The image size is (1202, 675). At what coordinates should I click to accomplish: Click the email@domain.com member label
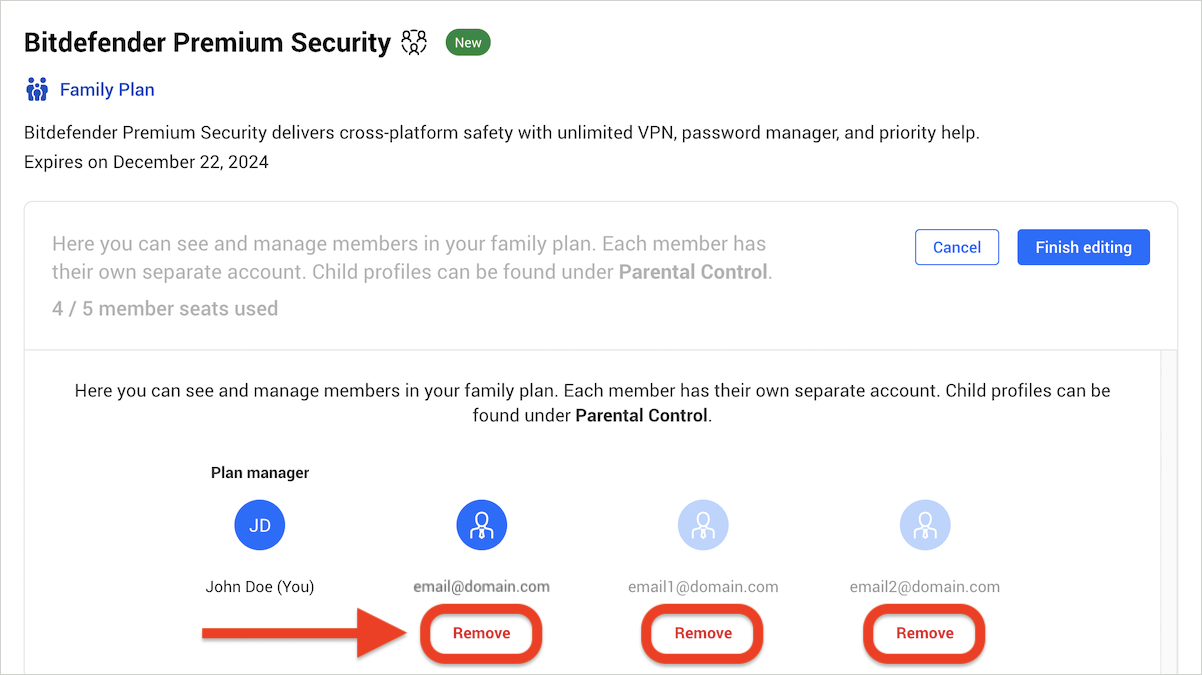[482, 587]
